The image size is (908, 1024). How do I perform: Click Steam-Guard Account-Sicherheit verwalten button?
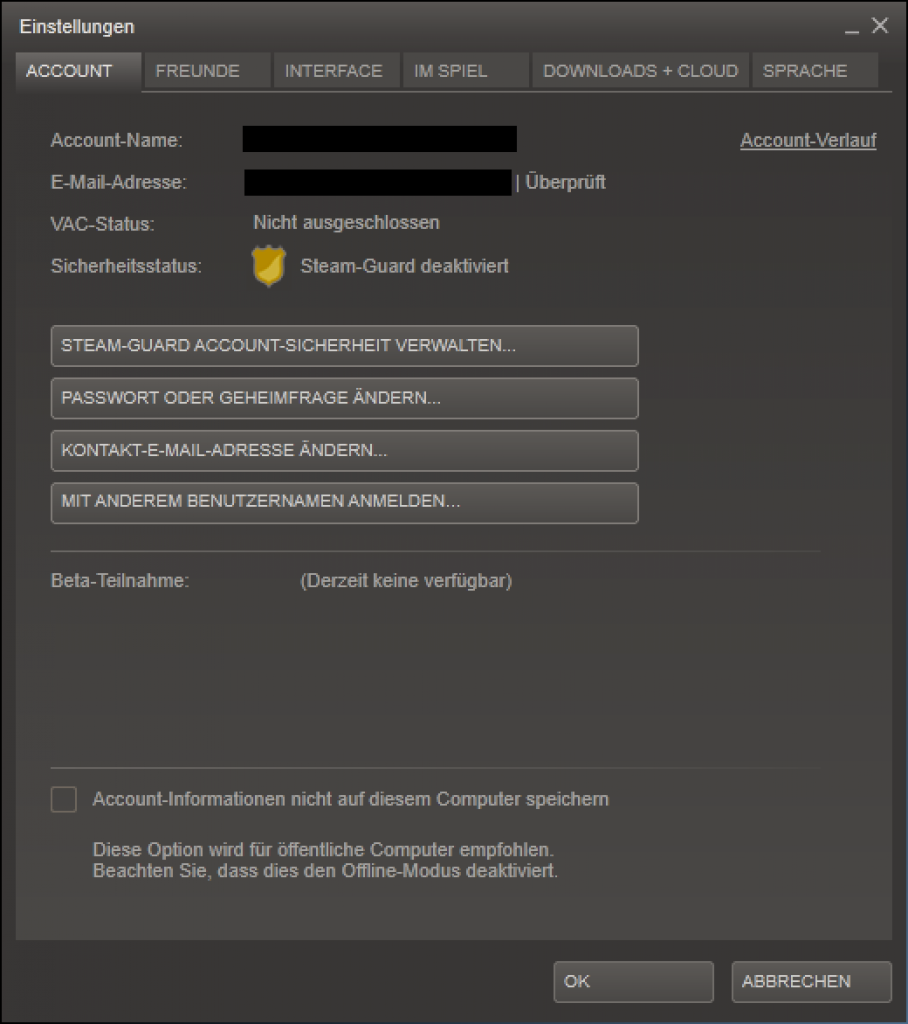(x=344, y=345)
